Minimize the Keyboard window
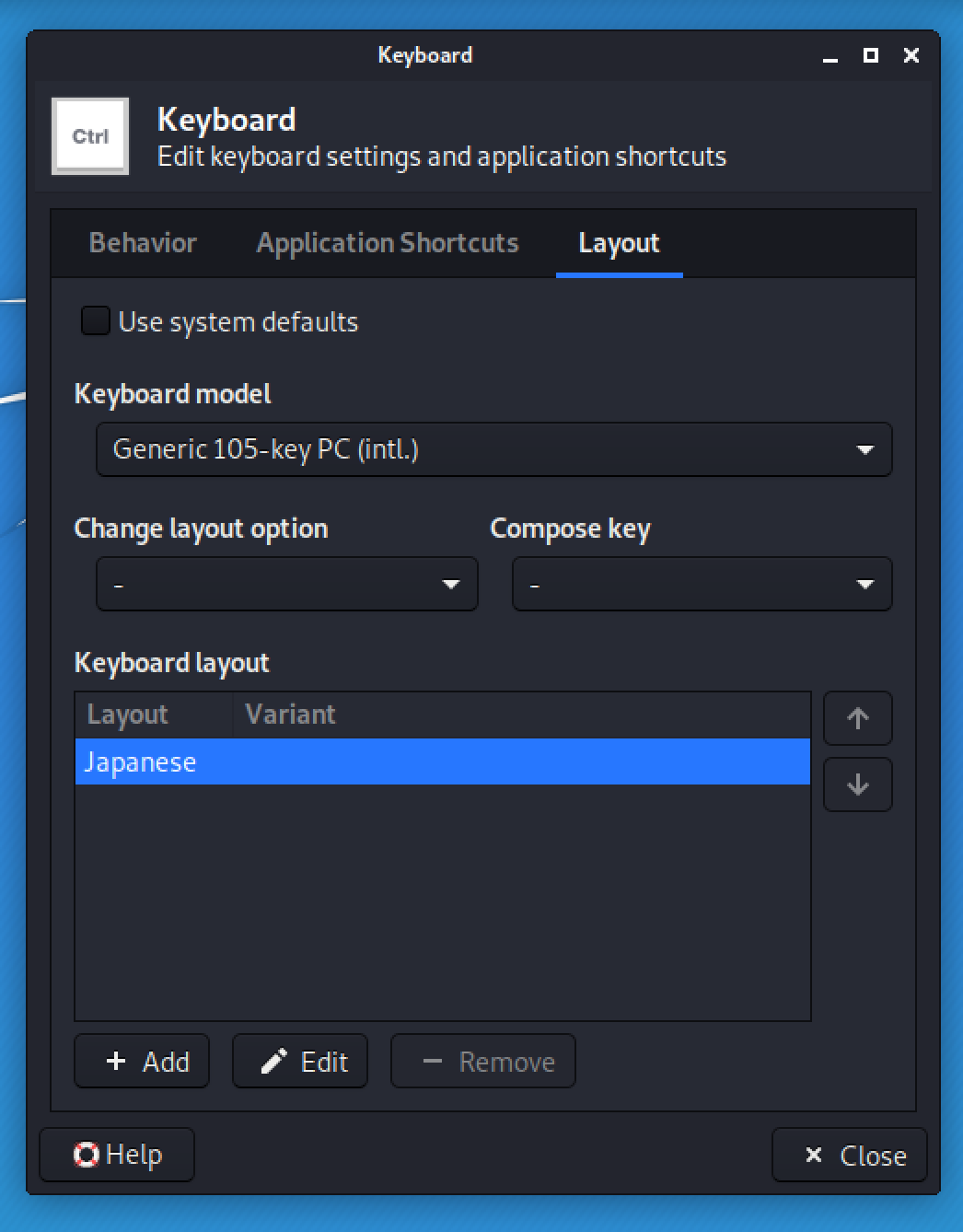Screen dimensions: 963x1232 (830, 56)
